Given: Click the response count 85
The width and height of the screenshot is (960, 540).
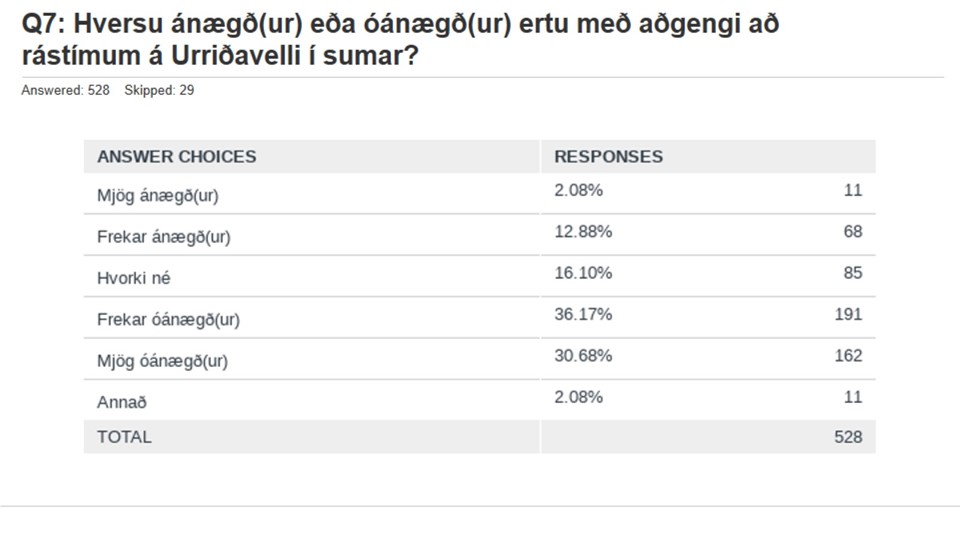Looking at the screenshot, I should click(853, 273).
